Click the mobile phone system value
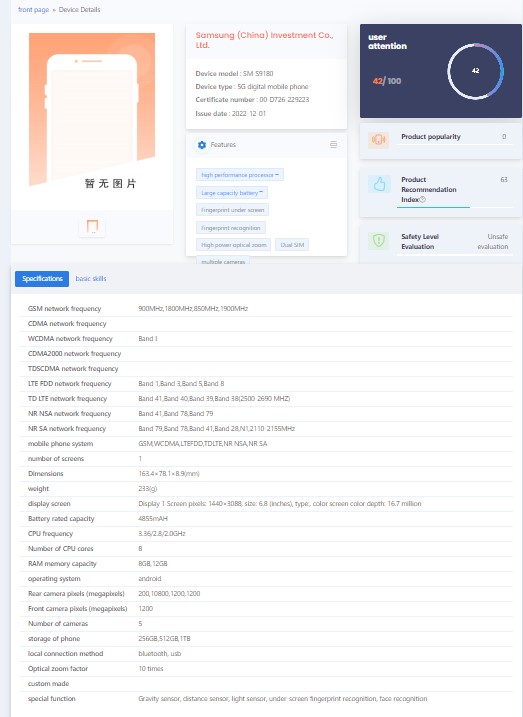The height and width of the screenshot is (717, 523). pyautogui.click(x=203, y=444)
